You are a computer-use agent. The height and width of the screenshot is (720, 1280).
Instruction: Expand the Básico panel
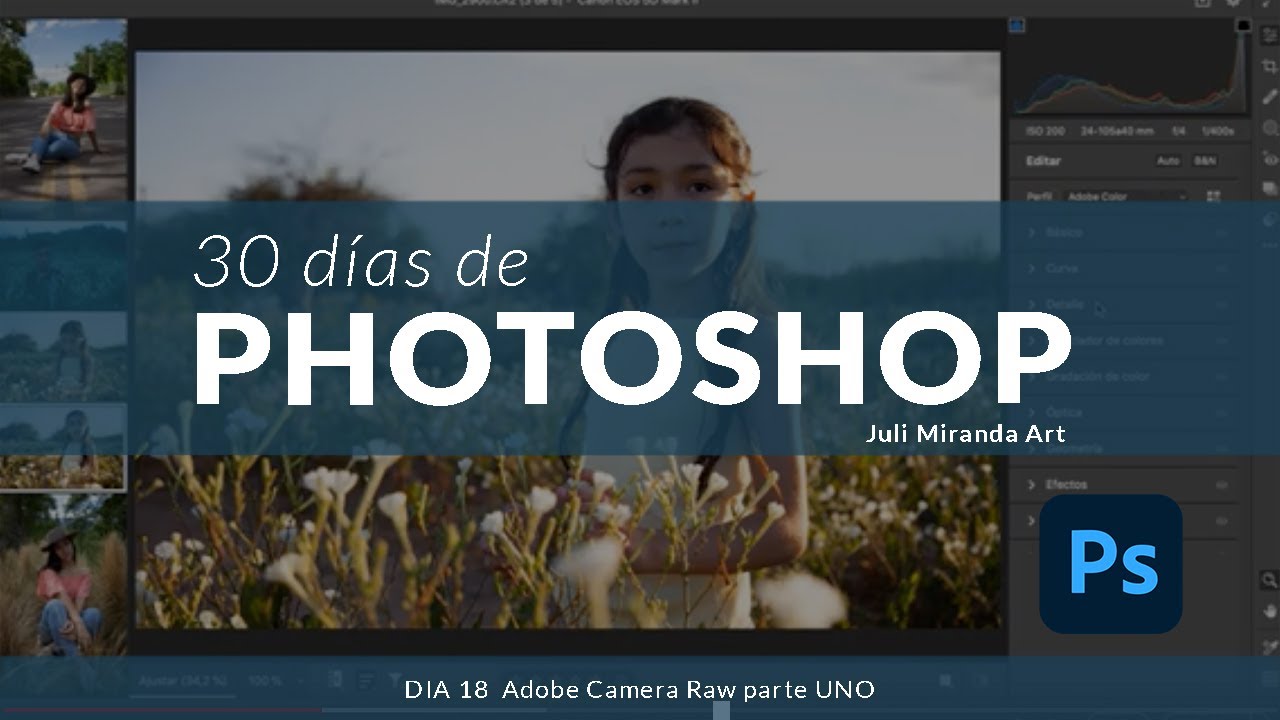coord(1032,232)
